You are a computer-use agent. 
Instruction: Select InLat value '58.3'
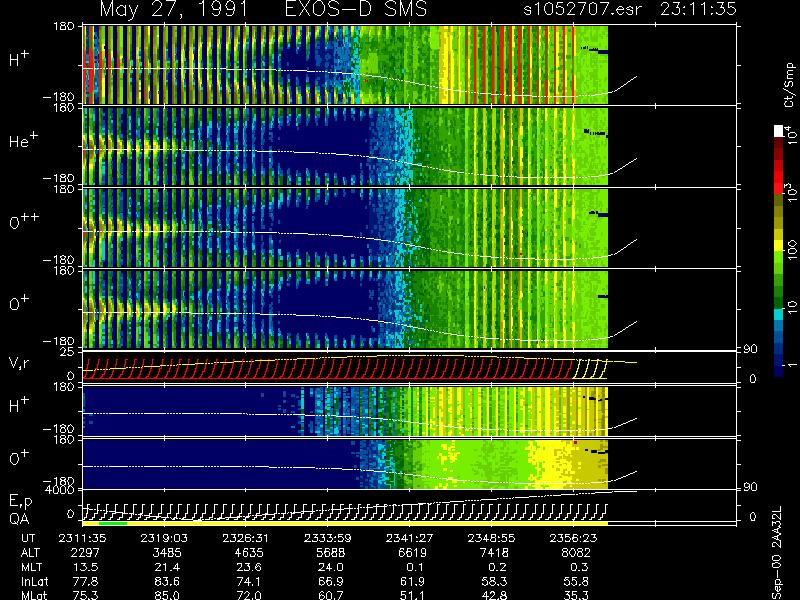494,581
